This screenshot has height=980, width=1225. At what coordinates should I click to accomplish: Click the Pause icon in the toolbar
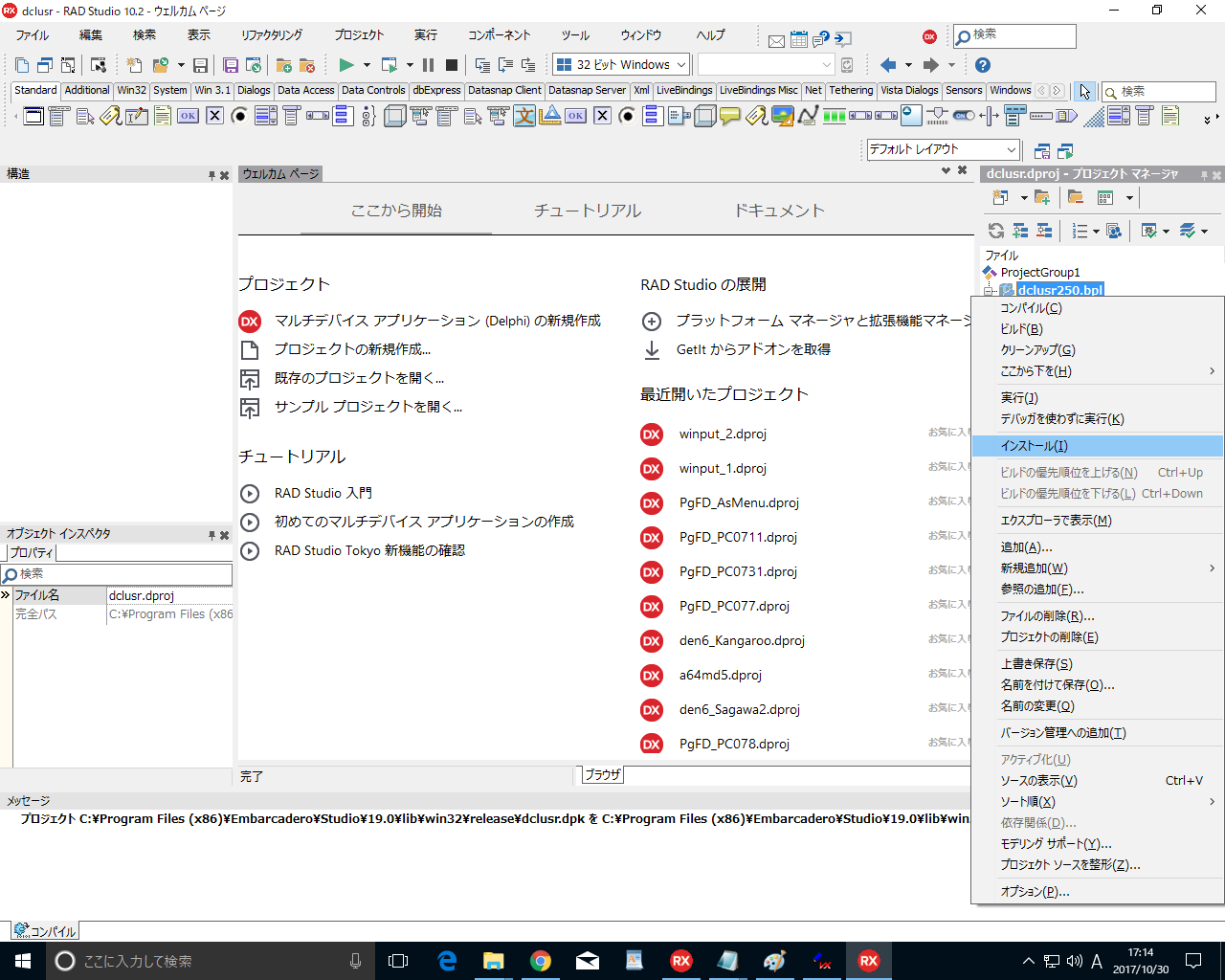pyautogui.click(x=428, y=65)
